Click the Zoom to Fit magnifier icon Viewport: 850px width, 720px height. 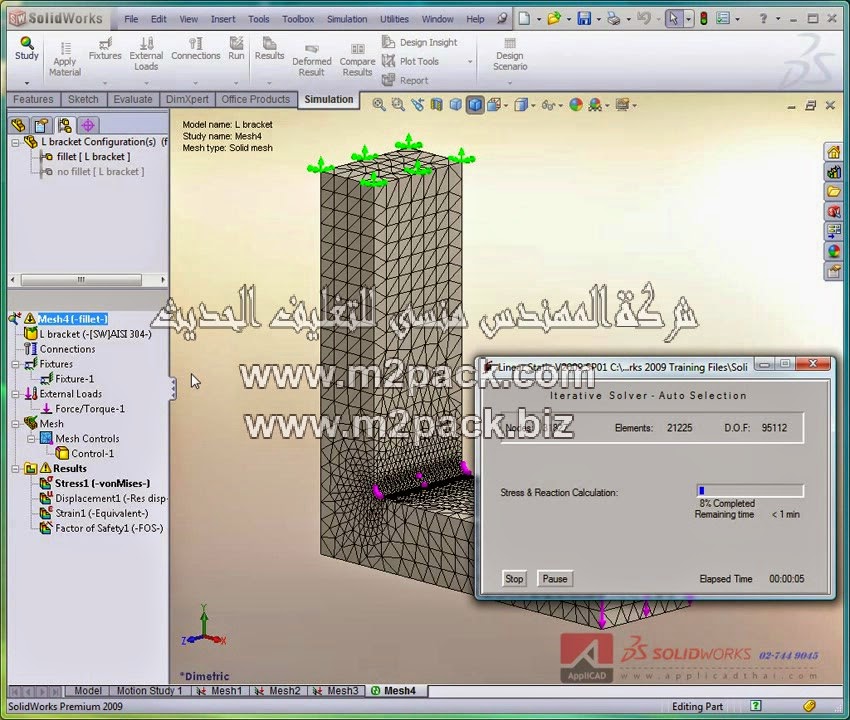pyautogui.click(x=379, y=105)
